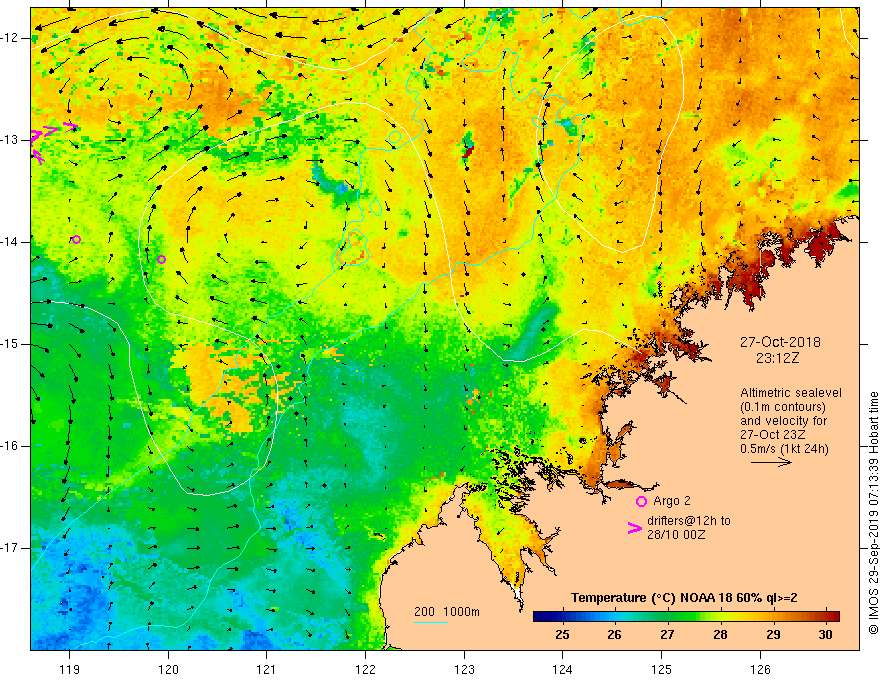Click the "Altimetric sealevel" caption text
Screen dimensions: 880x680
point(791,393)
